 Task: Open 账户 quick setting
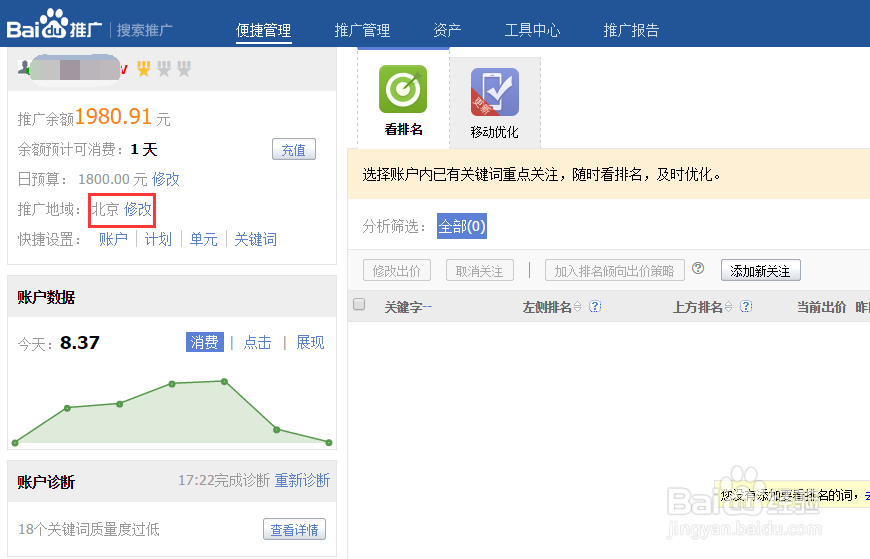click(113, 239)
